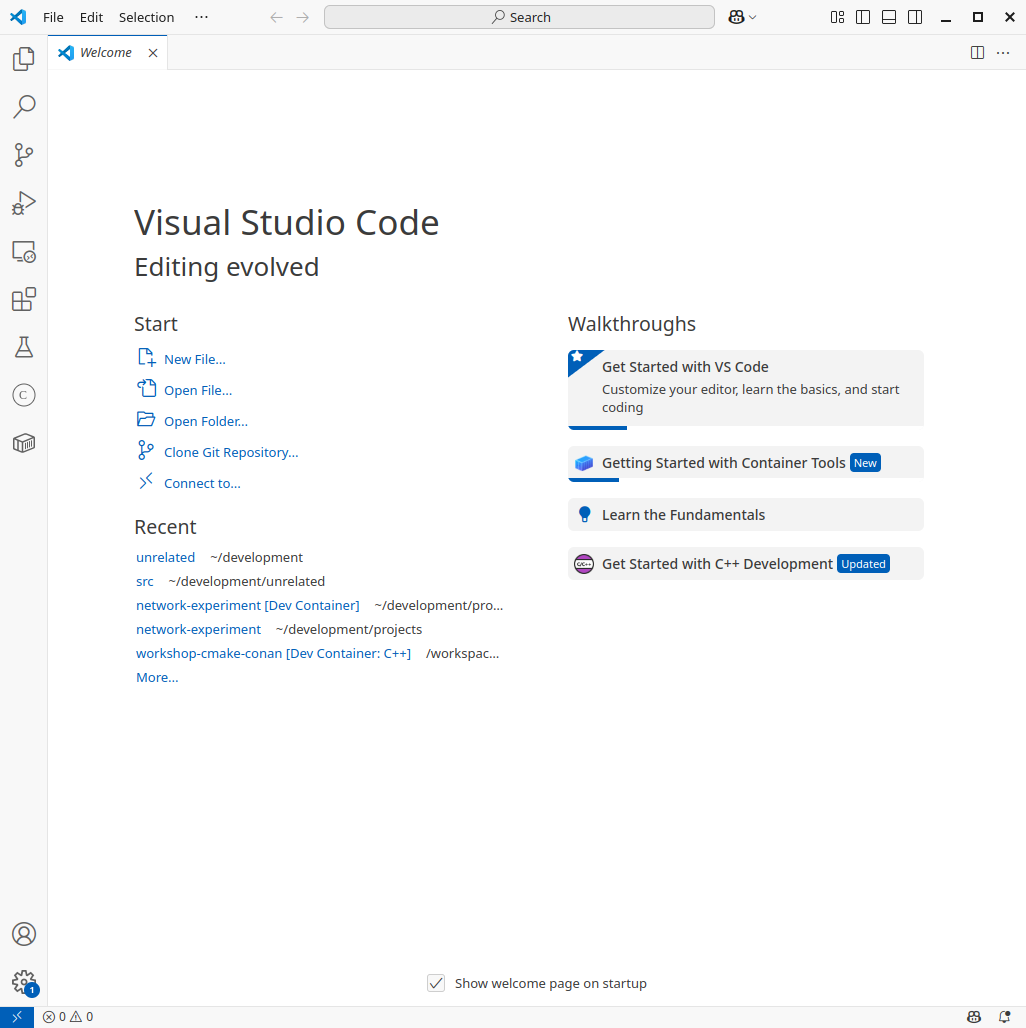
Task: Open Remote Explorer icon
Action: pyautogui.click(x=24, y=252)
